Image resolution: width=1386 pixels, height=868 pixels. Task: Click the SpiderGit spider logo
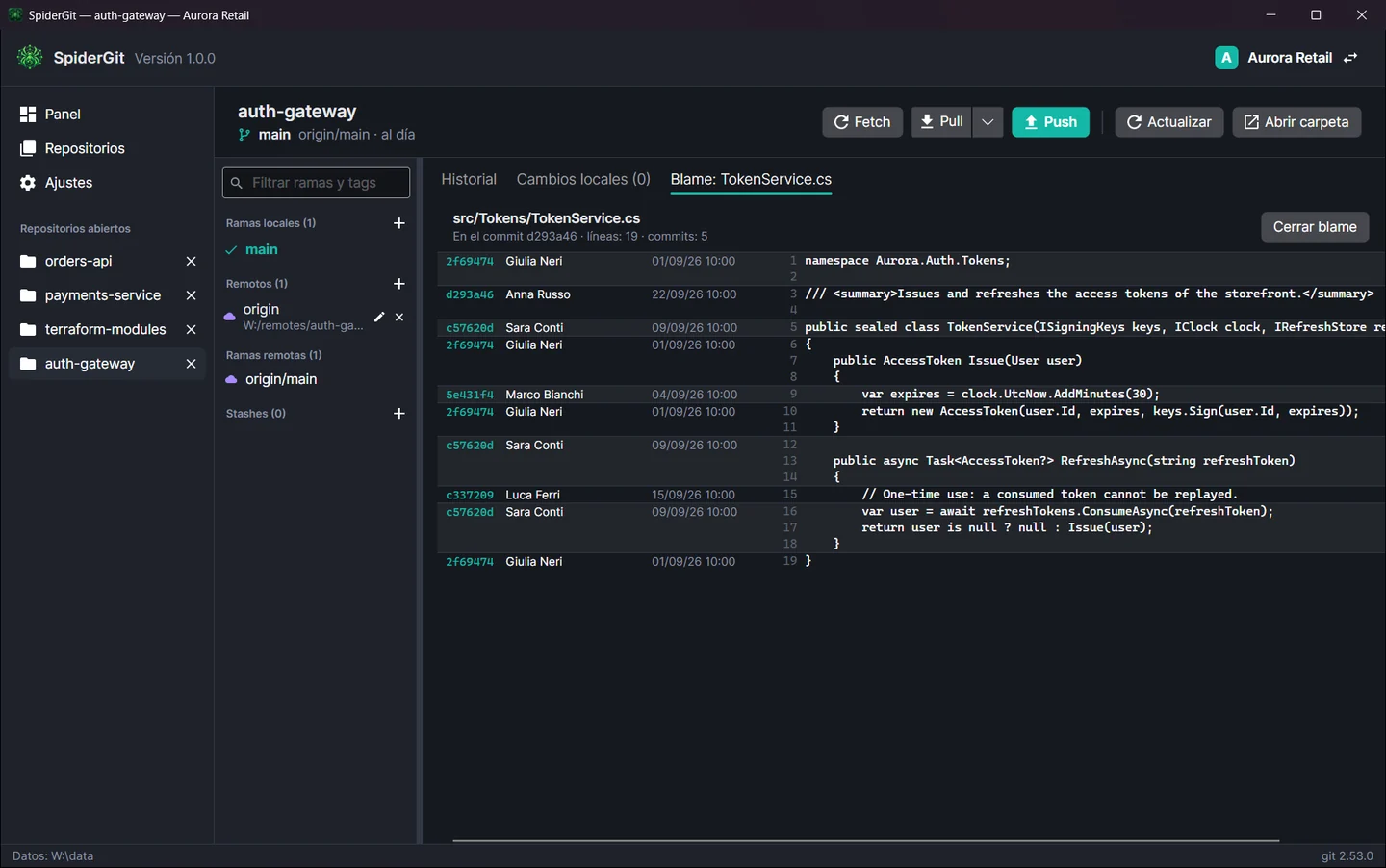click(x=30, y=58)
